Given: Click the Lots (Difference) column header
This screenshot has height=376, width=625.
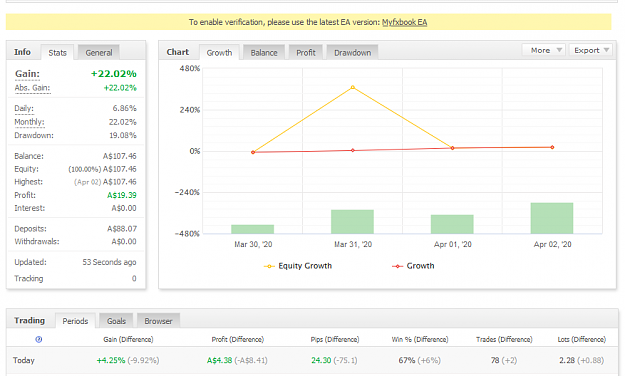Looking at the screenshot, I should (582, 339).
